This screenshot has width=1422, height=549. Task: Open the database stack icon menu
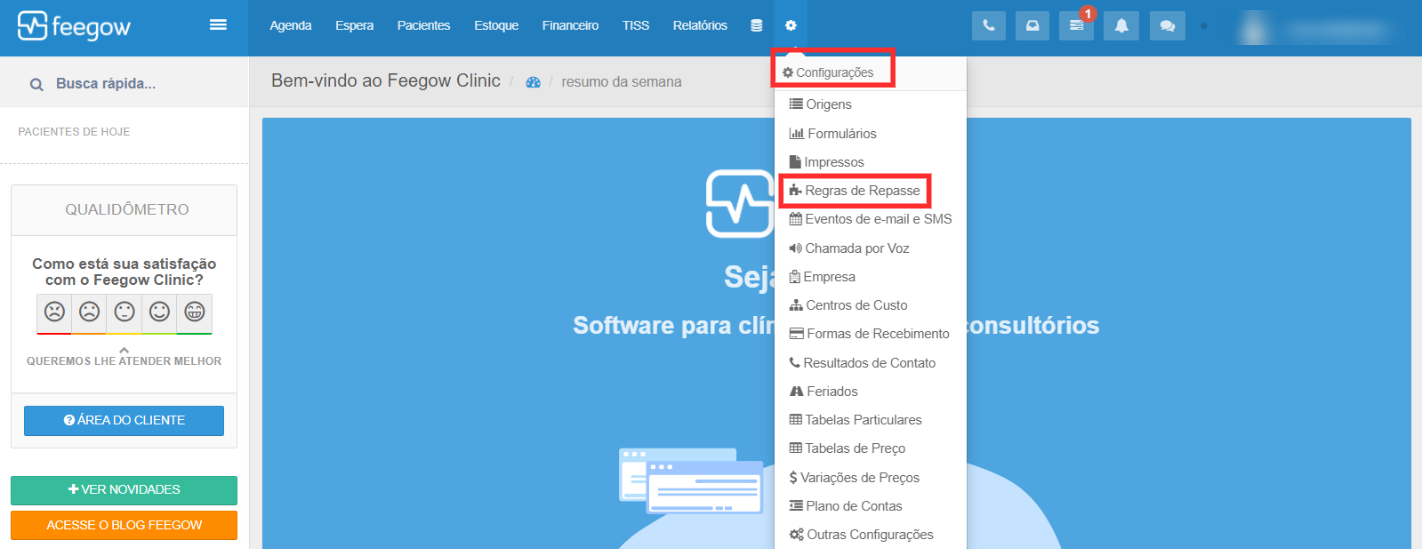pyautogui.click(x=756, y=26)
